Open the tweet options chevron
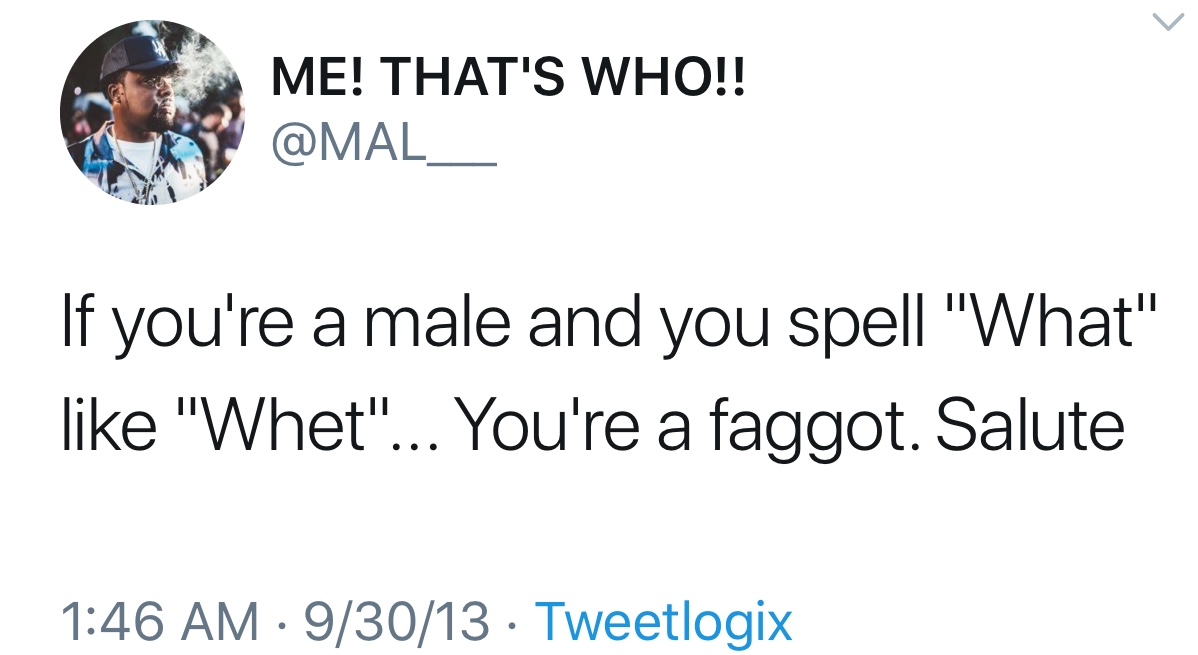This screenshot has height=655, width=1198. click(1166, 24)
